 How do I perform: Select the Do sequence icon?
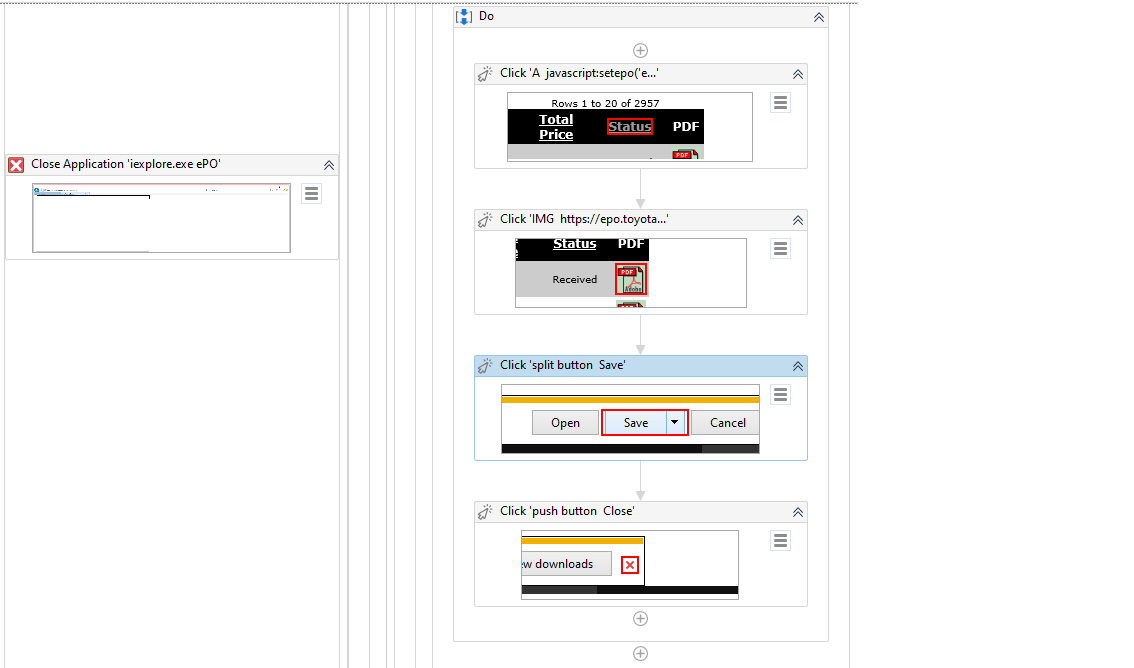[464, 15]
